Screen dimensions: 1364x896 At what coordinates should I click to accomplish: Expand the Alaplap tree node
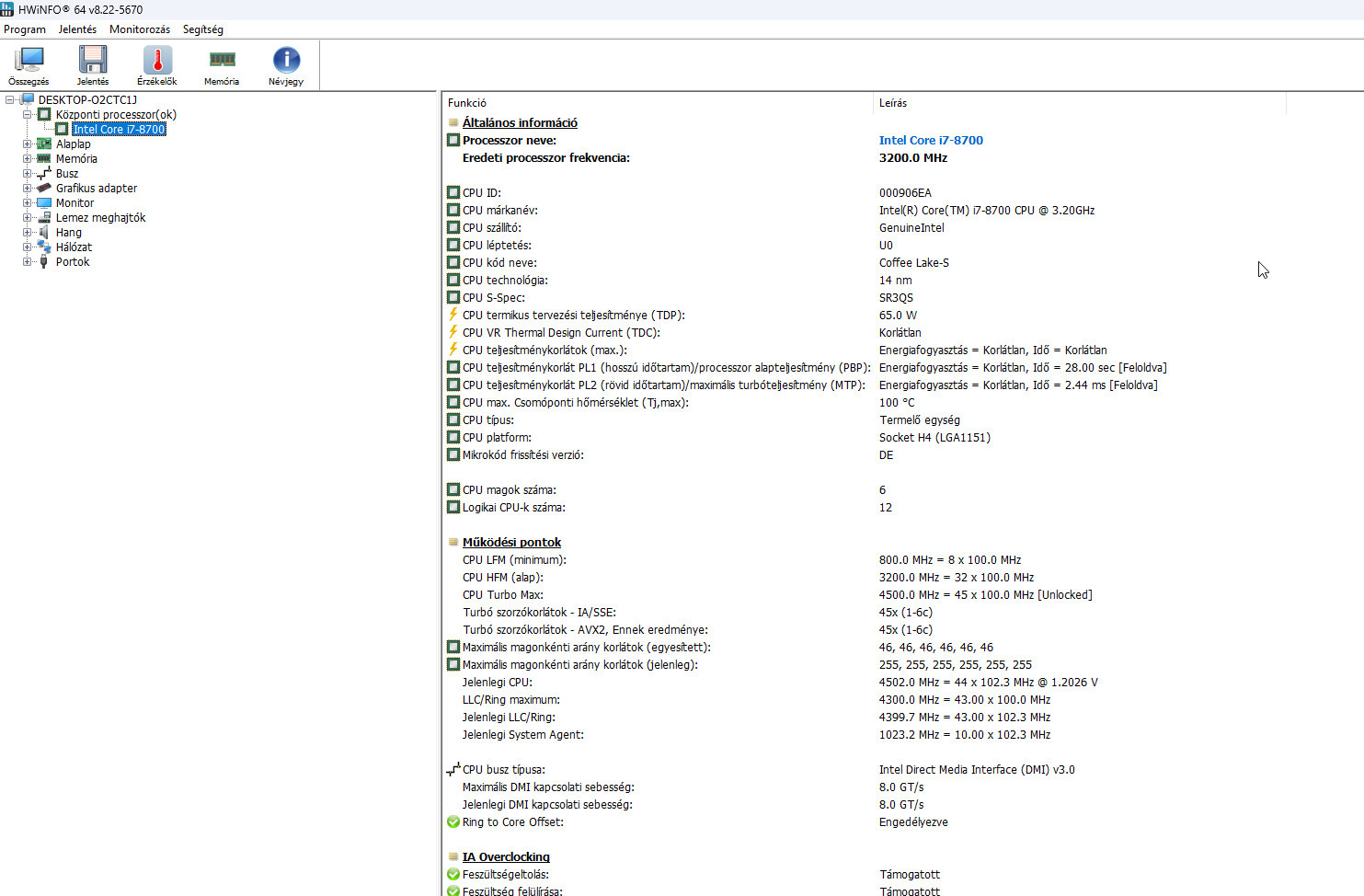pyautogui.click(x=29, y=144)
